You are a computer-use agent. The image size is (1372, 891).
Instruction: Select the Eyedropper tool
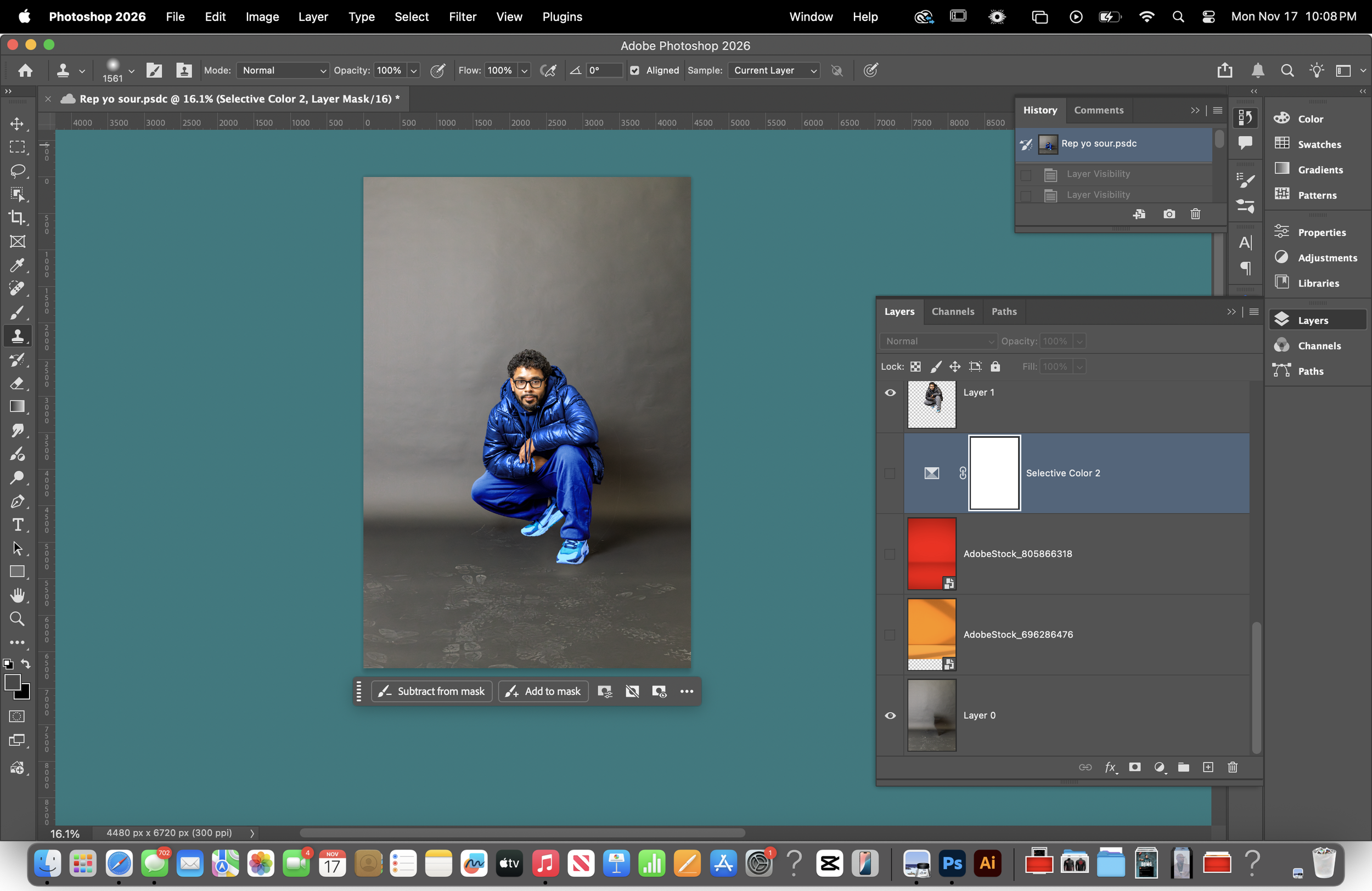pyautogui.click(x=18, y=265)
